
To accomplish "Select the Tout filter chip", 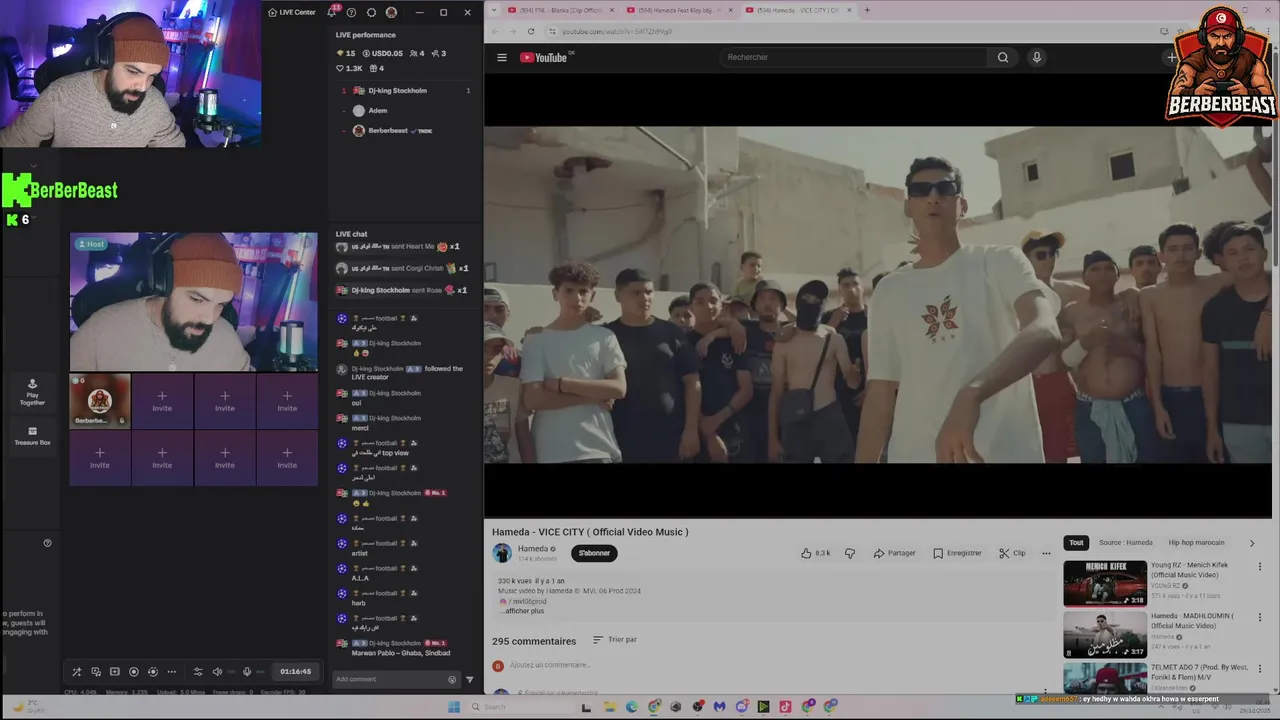I will click(1076, 543).
